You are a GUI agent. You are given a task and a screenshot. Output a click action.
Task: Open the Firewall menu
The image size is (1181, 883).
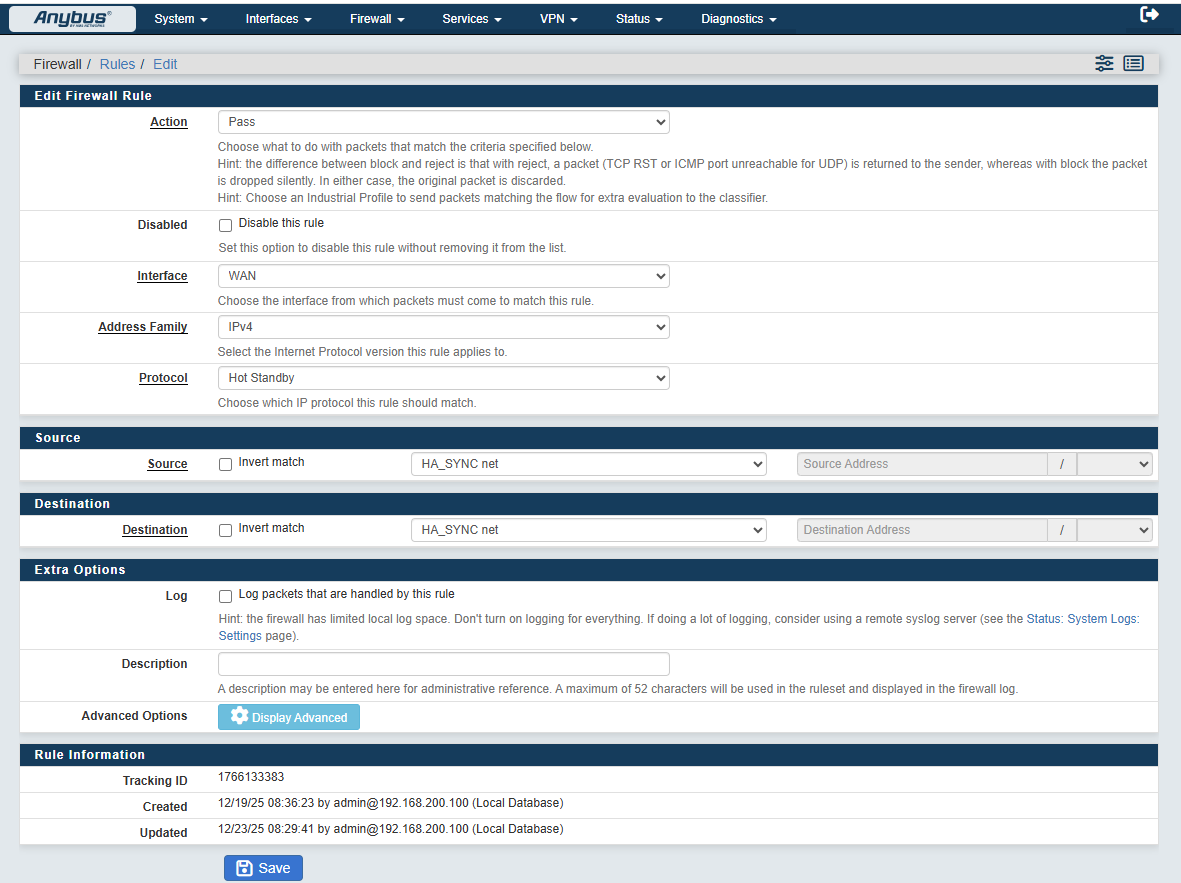[377, 19]
